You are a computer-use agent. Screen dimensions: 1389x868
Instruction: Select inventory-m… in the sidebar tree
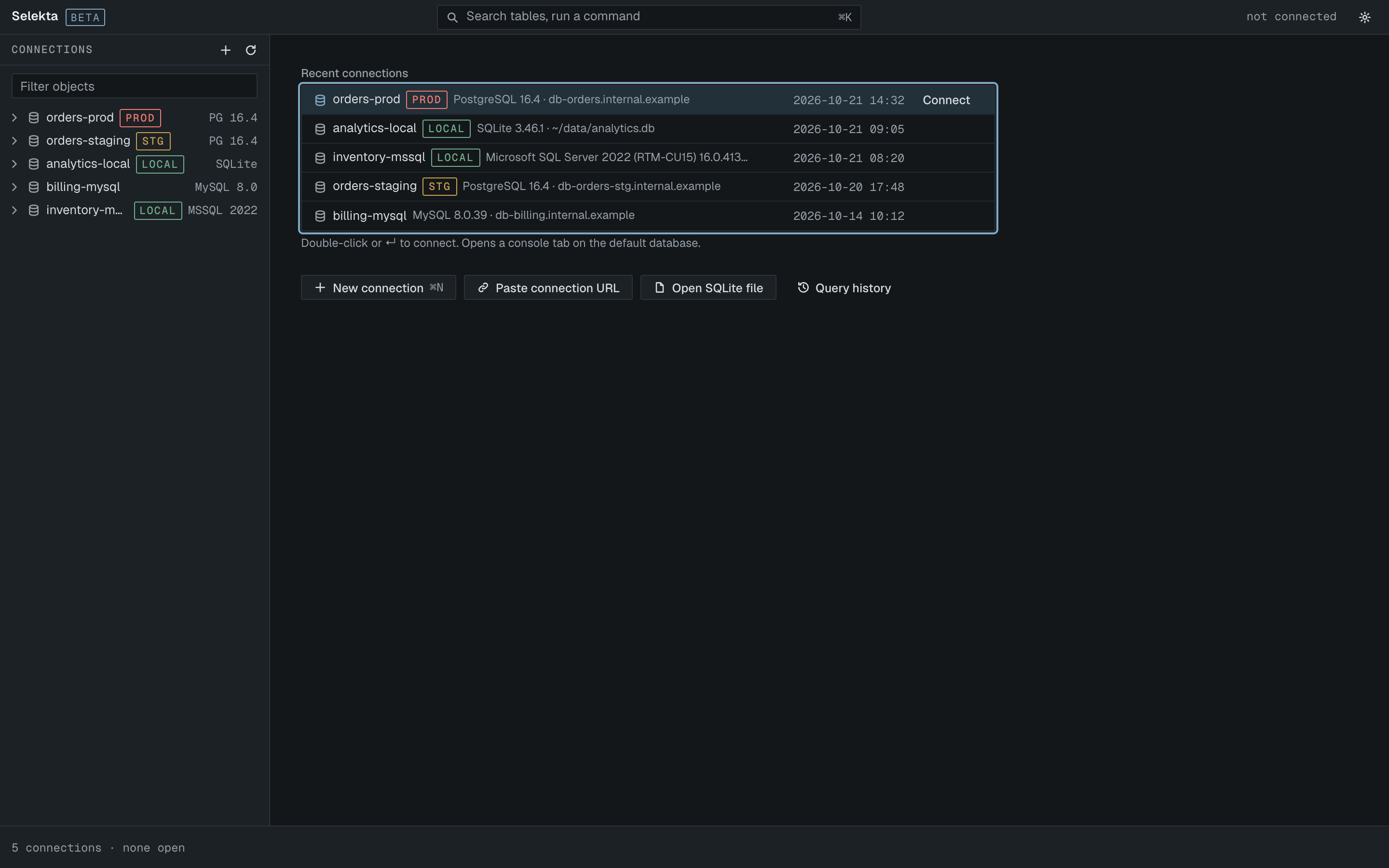[84, 210]
